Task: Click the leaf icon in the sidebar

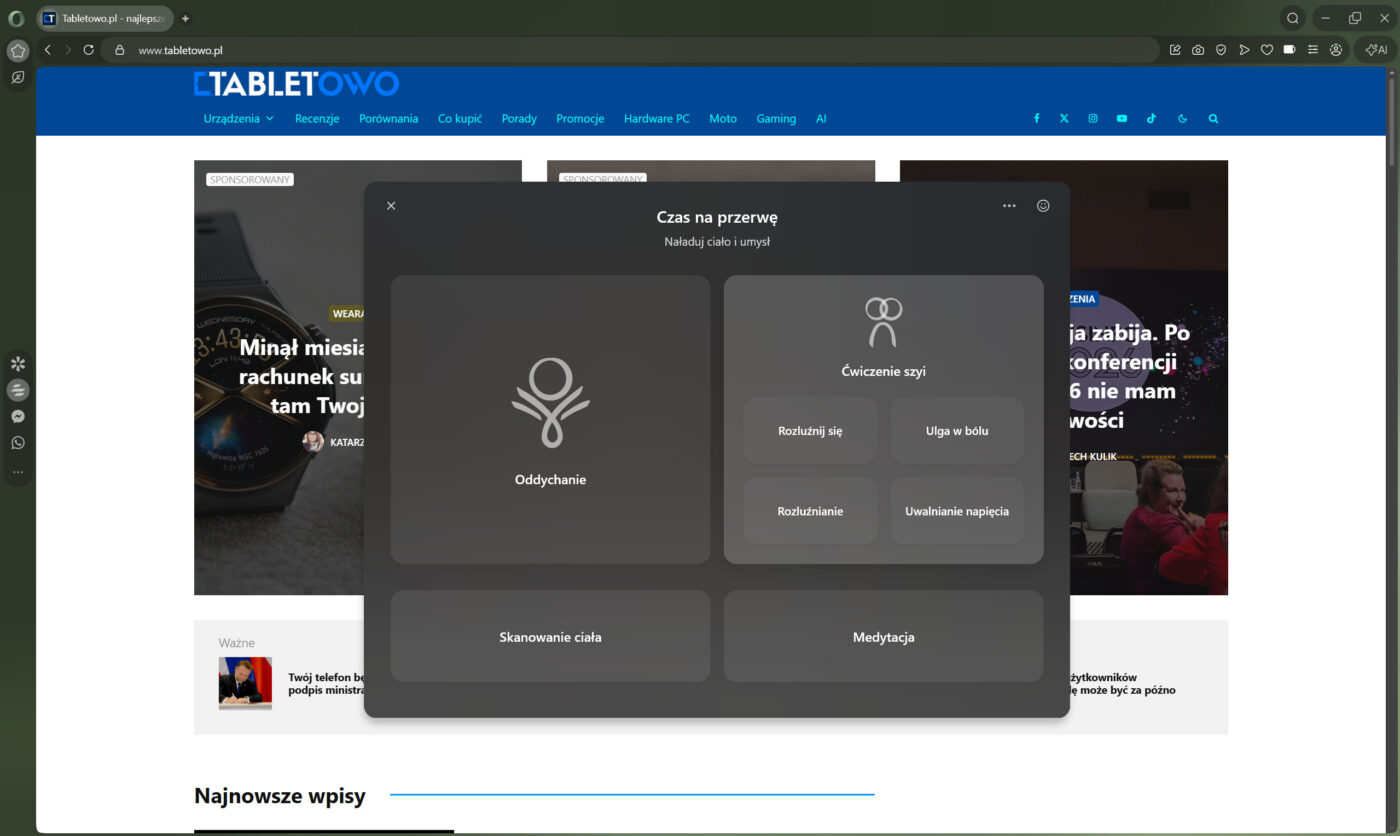Action: click(17, 77)
